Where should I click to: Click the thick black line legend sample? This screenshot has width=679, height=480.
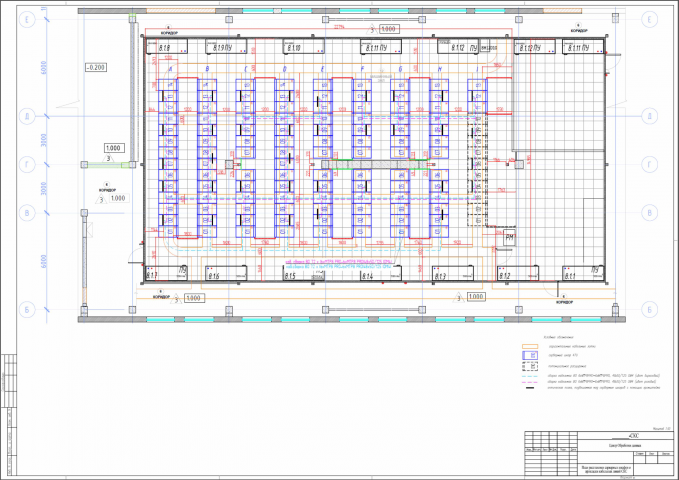(x=529, y=388)
